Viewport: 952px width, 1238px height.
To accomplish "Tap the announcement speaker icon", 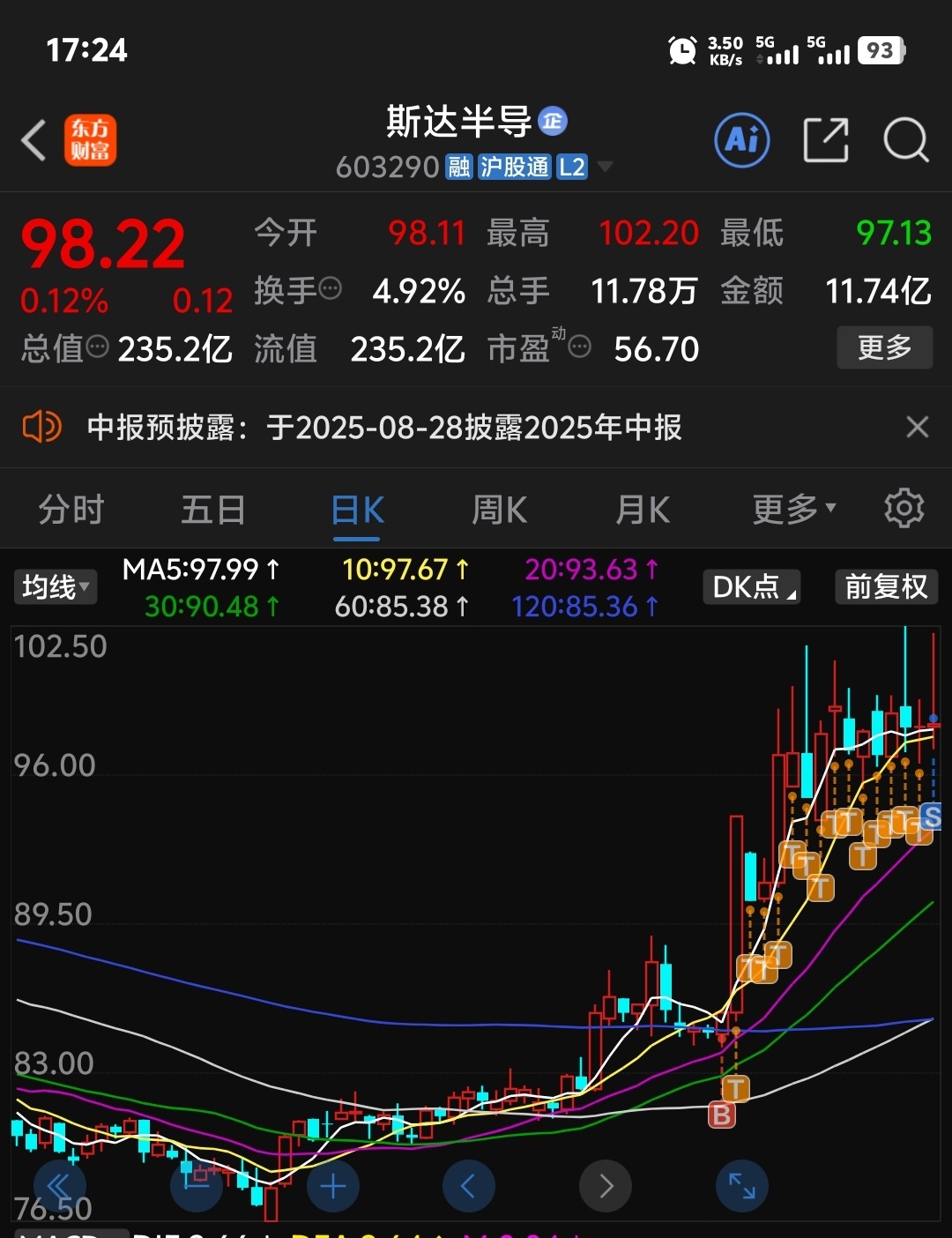I will click(x=41, y=428).
